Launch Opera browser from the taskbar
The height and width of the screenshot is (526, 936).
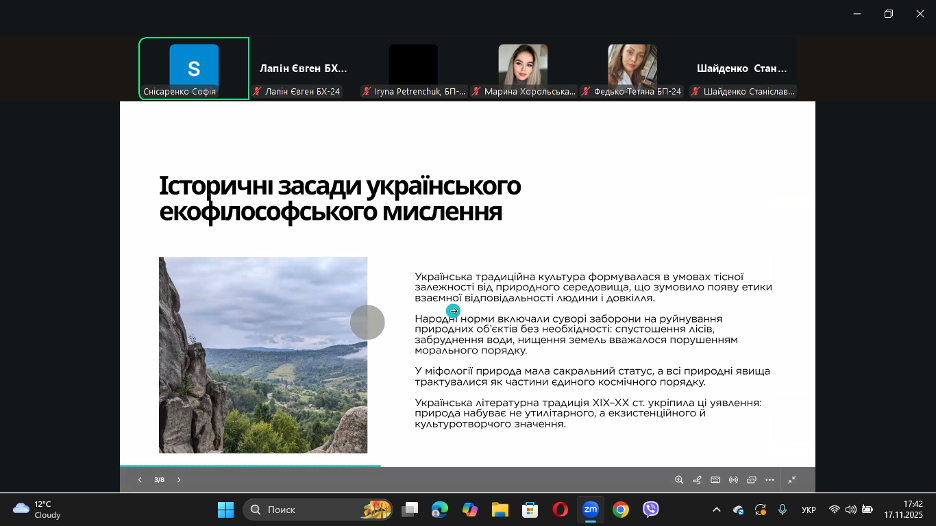[560, 509]
